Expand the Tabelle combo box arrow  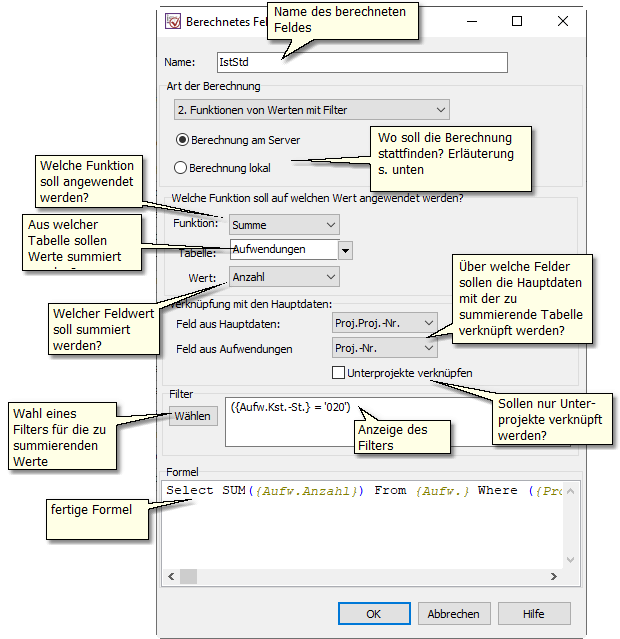[x=345, y=250]
